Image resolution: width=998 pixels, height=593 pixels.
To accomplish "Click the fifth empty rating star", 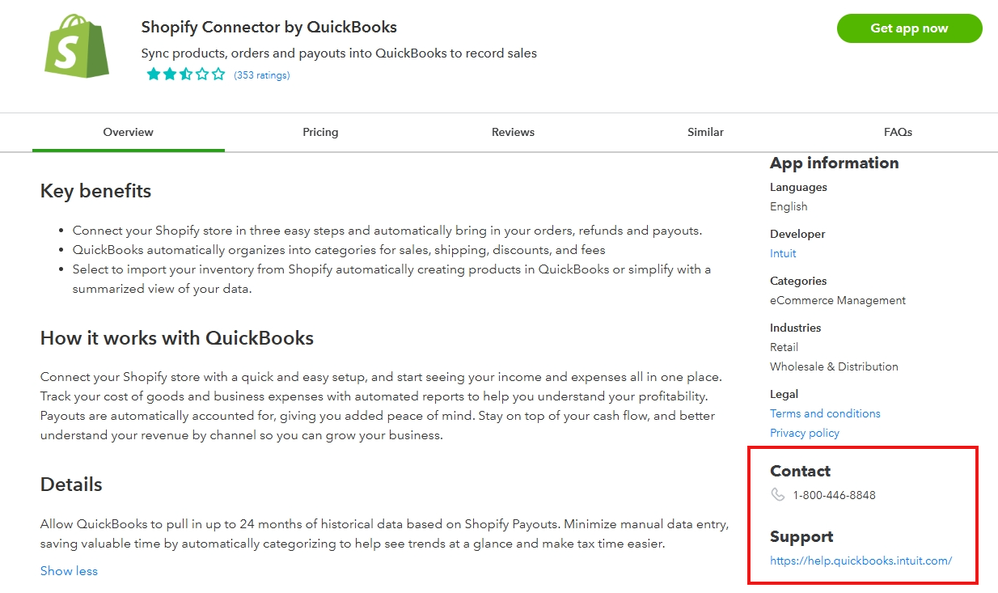I will (x=219, y=75).
